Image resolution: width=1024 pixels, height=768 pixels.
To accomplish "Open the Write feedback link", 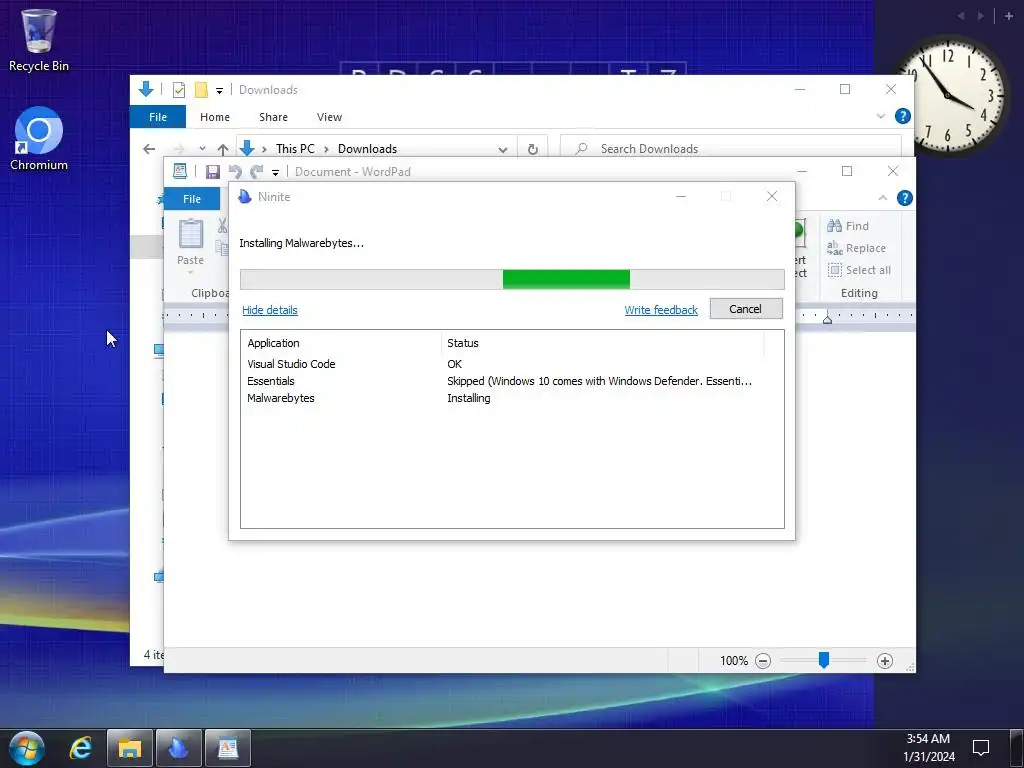I will pos(661,310).
